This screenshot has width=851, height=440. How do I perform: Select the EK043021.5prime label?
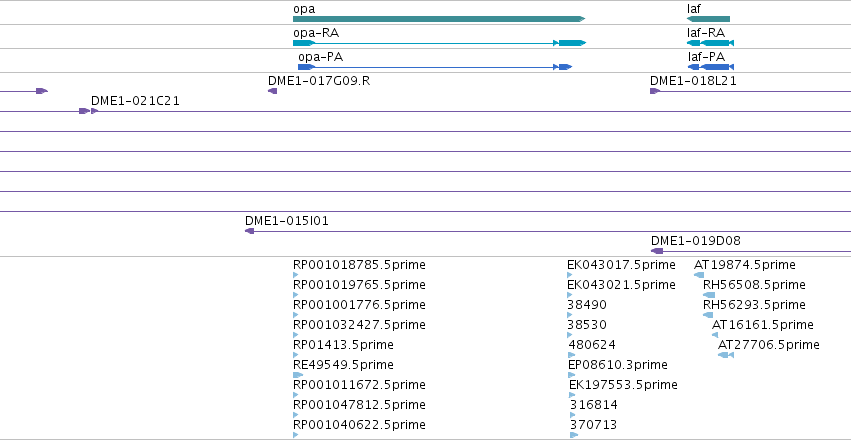[621, 285]
